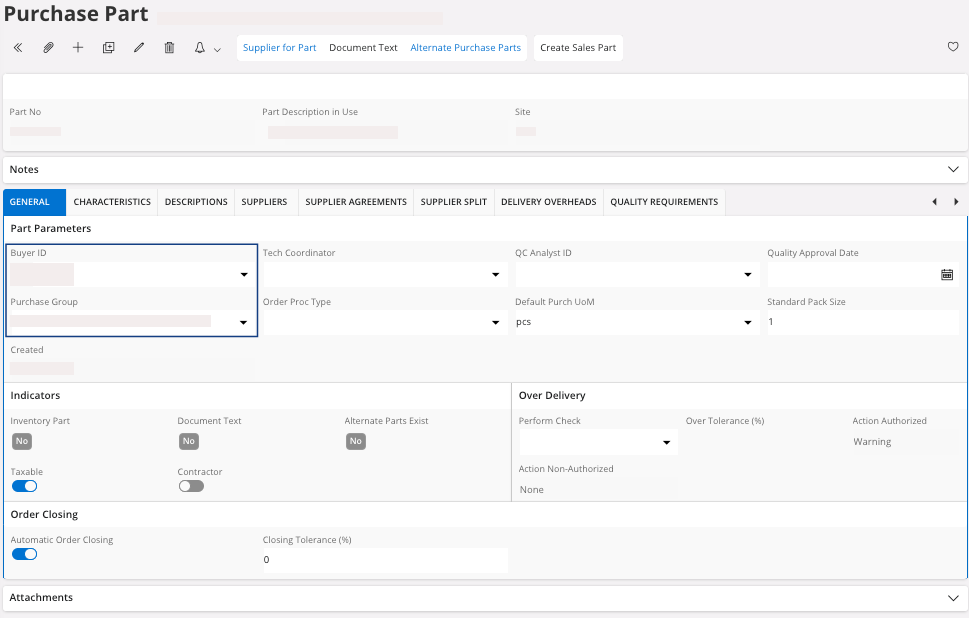Click the plus icon to add new record
The image size is (969, 618).
pos(78,48)
